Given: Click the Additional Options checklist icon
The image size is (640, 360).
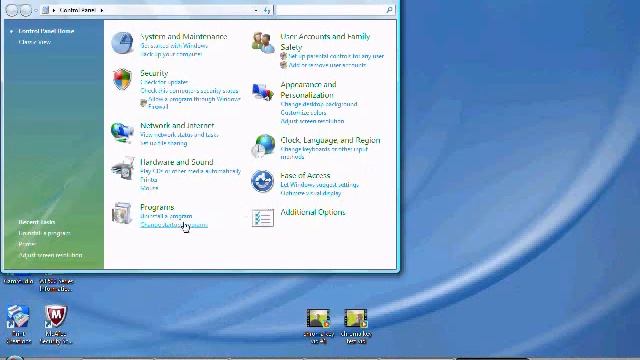Looking at the screenshot, I should (x=262, y=218).
